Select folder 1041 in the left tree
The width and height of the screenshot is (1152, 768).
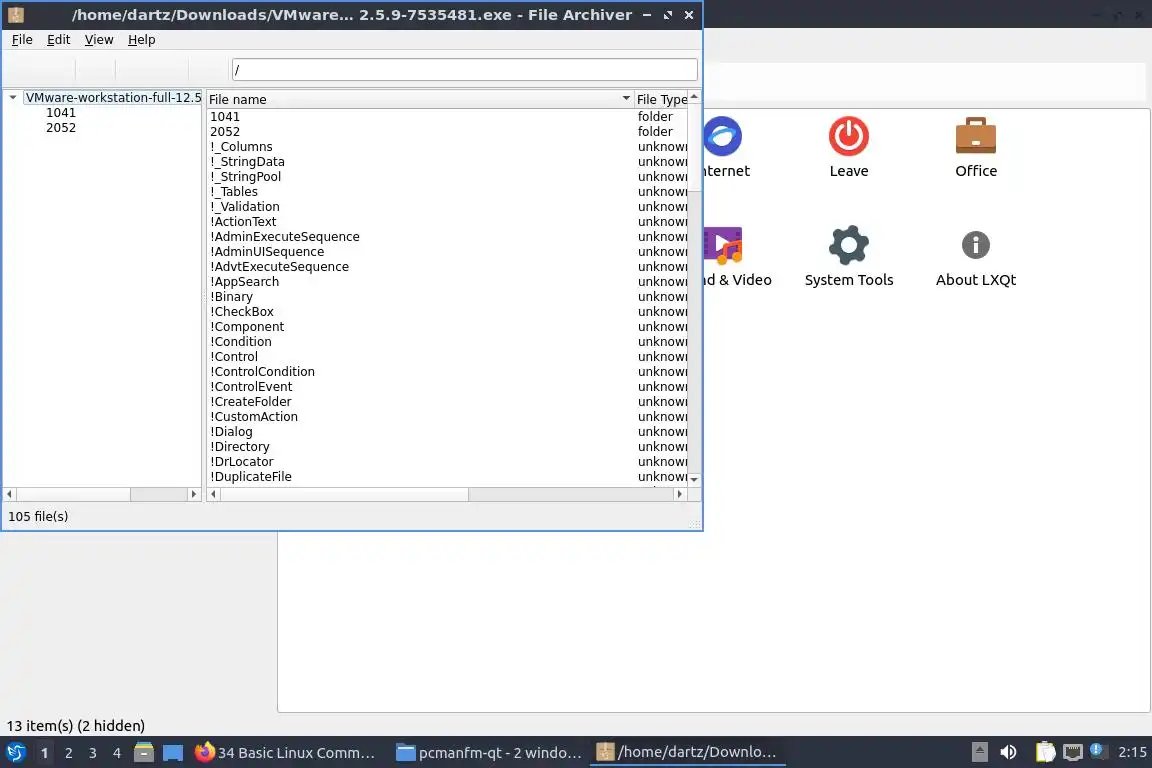[x=61, y=112]
